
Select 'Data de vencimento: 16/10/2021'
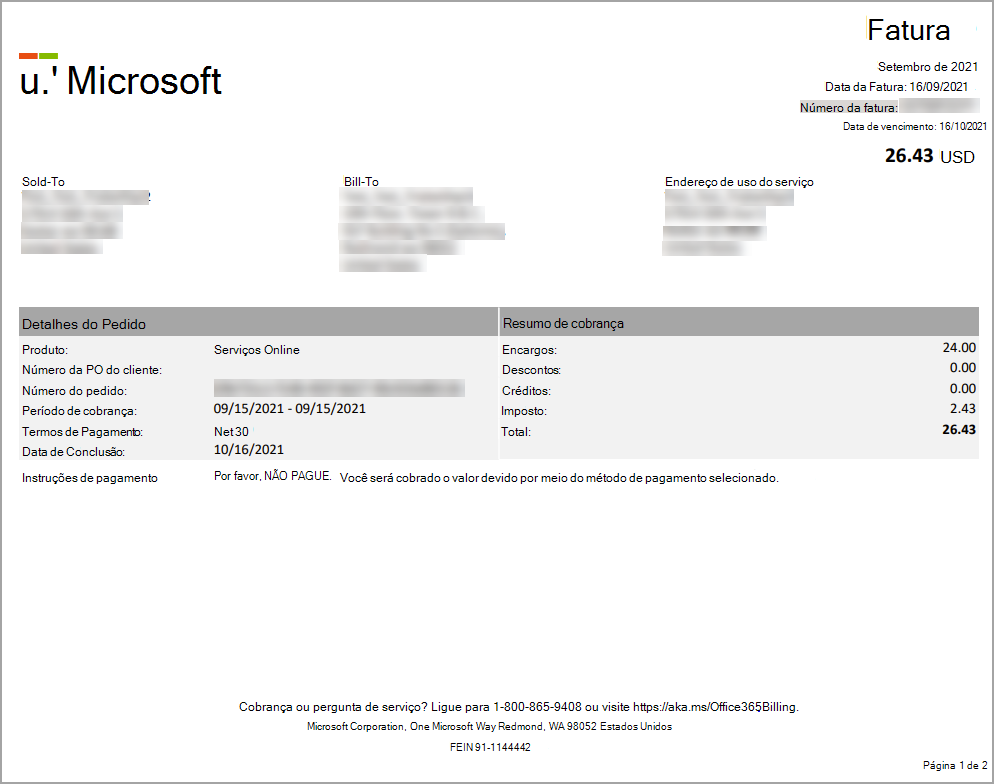915,126
